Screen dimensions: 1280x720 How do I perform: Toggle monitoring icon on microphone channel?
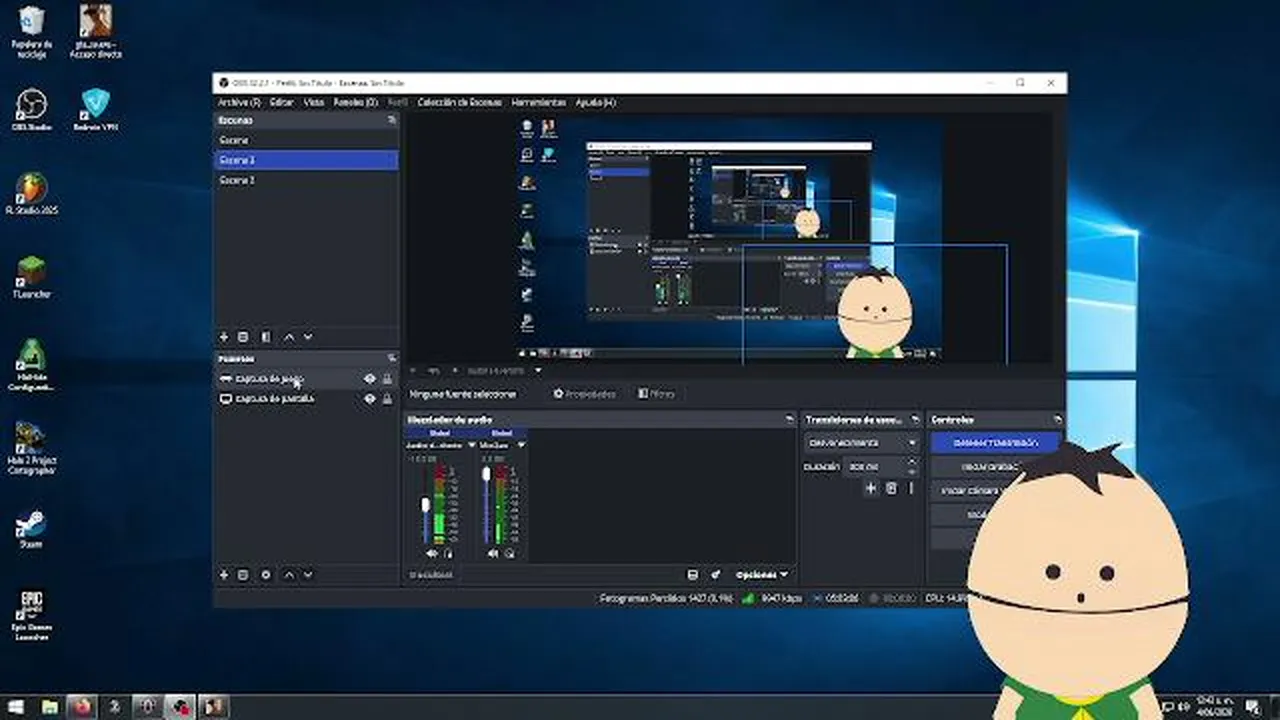pos(509,553)
